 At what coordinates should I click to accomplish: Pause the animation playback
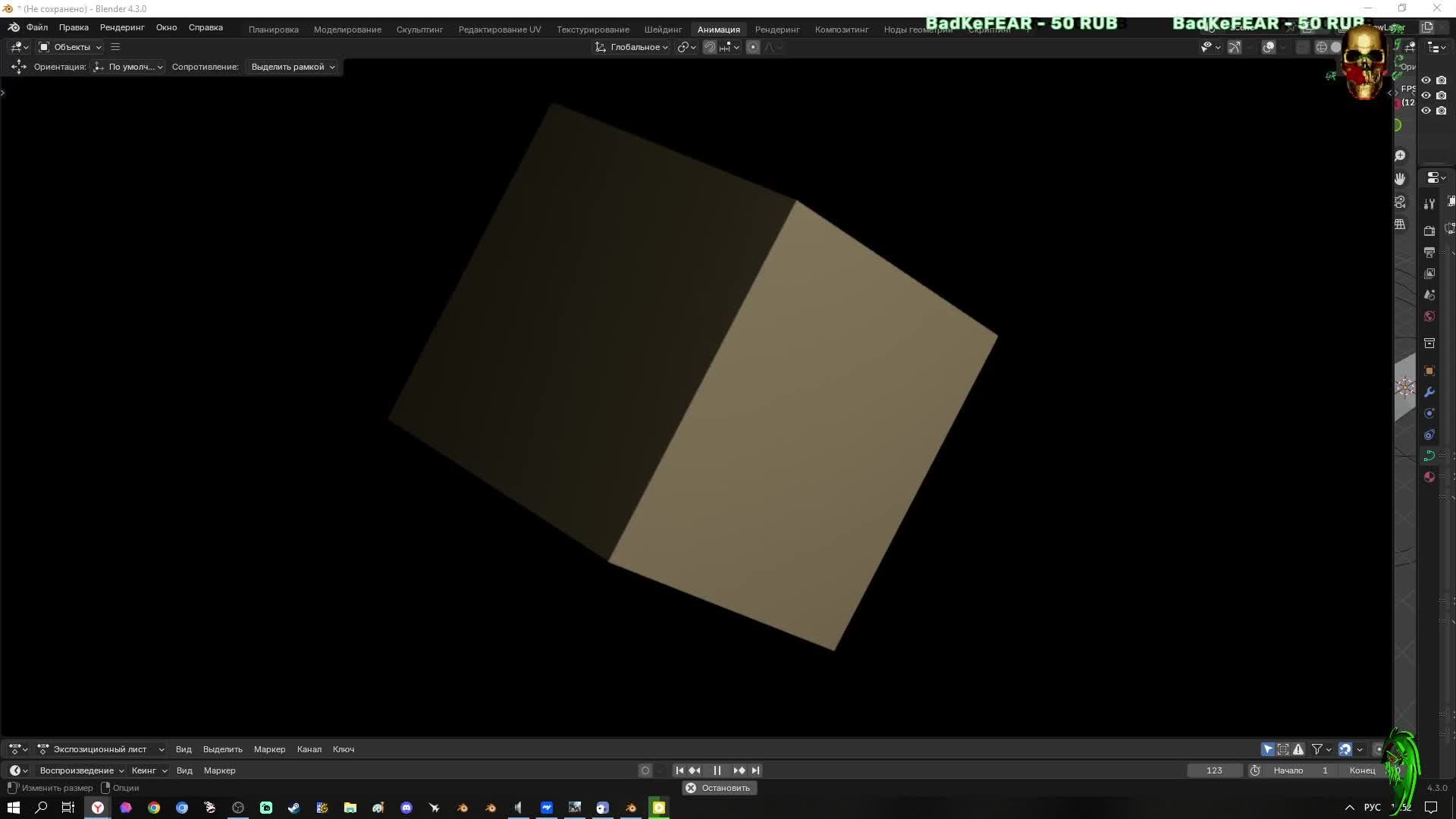[x=717, y=770]
